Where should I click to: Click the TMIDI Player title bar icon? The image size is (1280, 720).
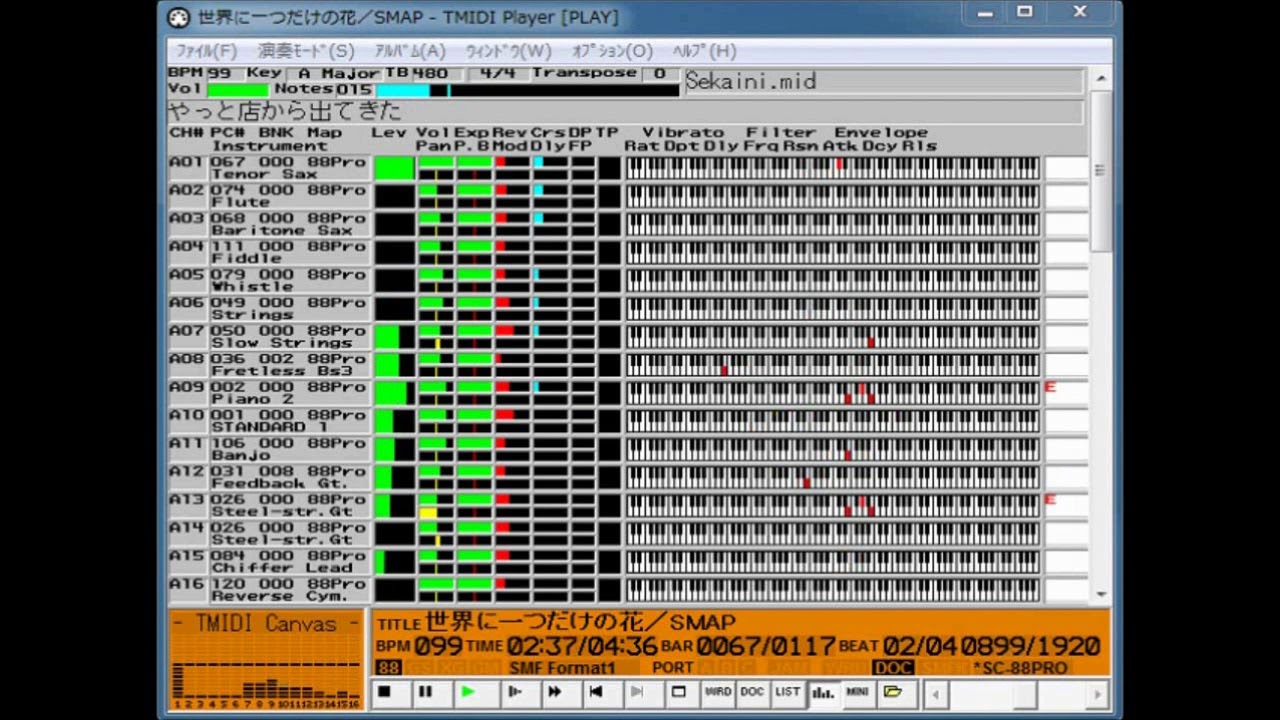point(178,18)
